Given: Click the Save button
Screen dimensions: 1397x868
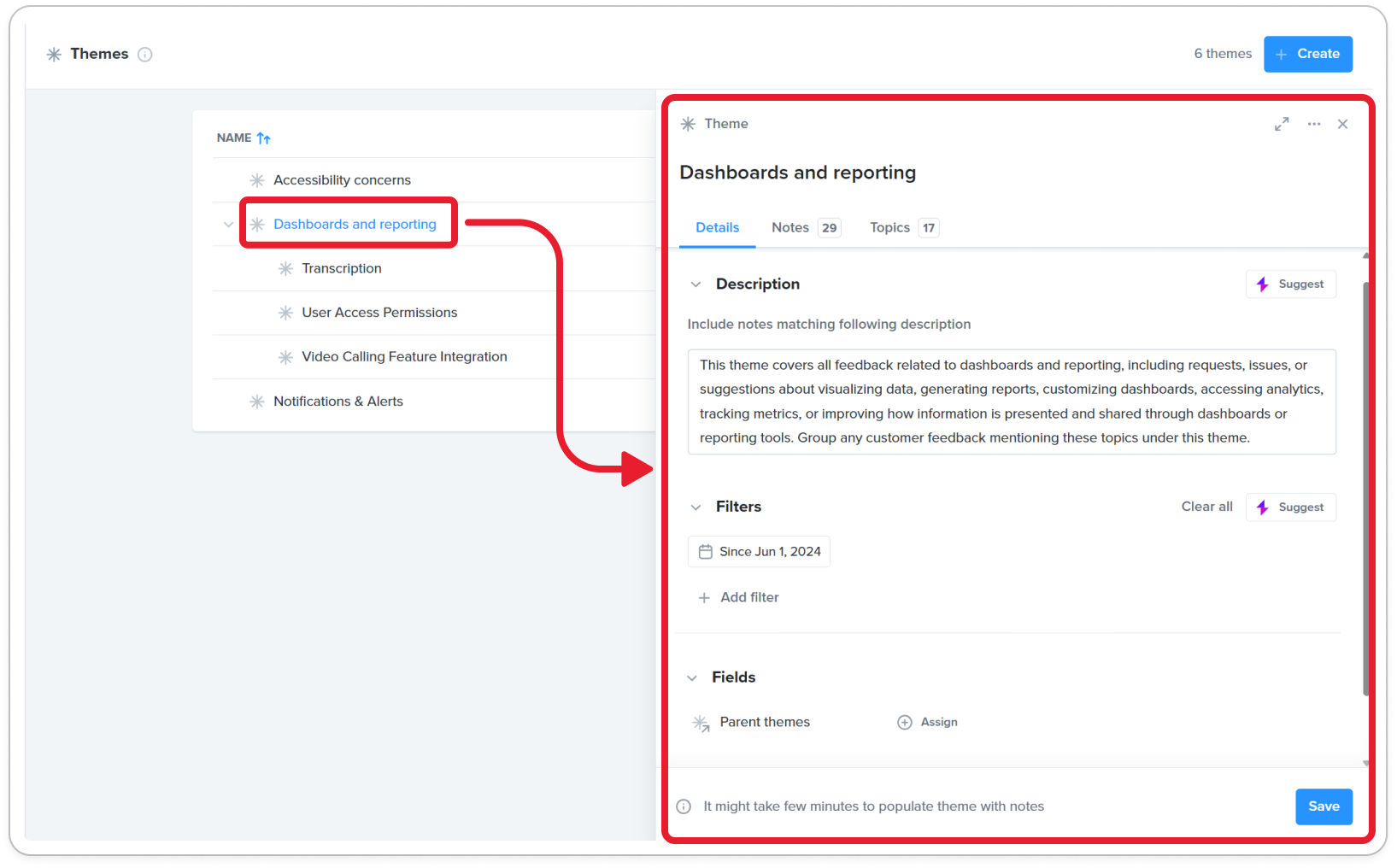Looking at the screenshot, I should point(1324,806).
